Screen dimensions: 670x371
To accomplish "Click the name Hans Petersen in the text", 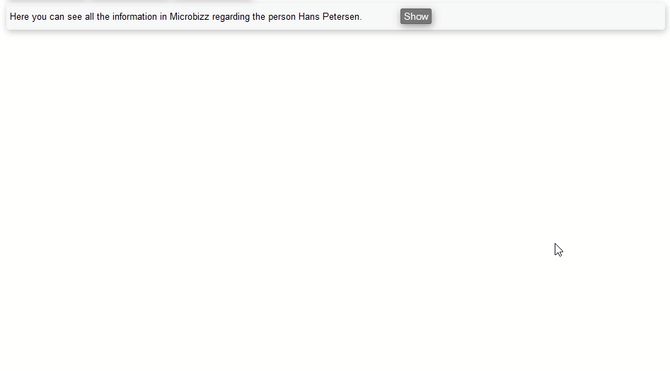I will 329,17.
